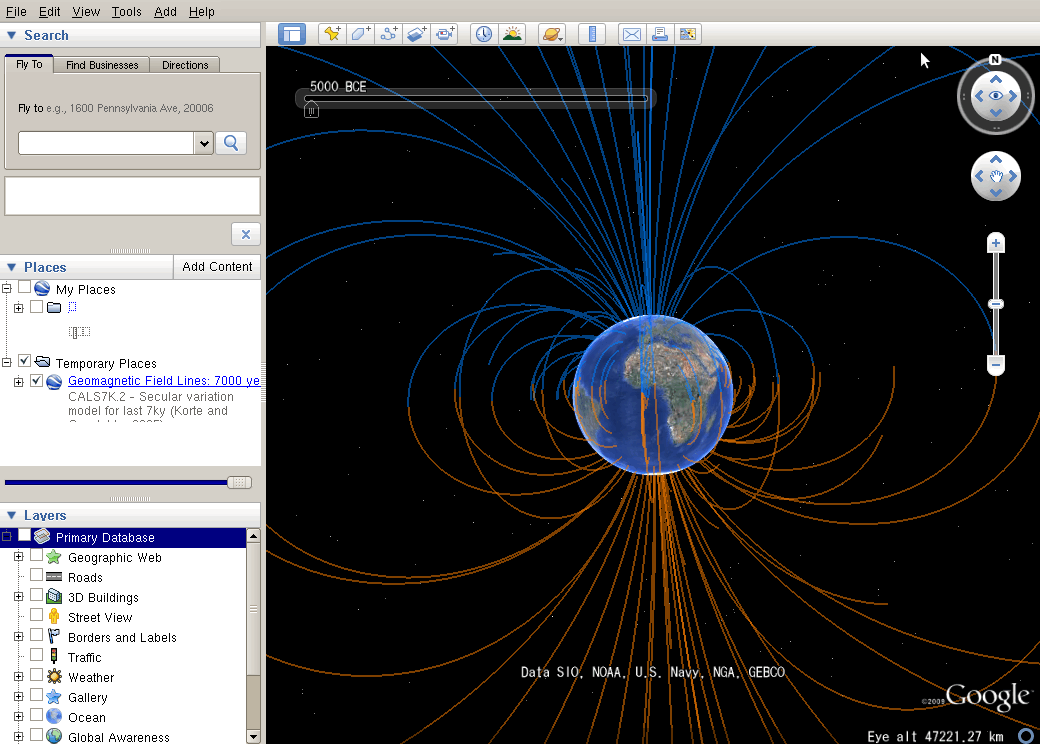Click the Add Path tool icon
Image resolution: width=1040 pixels, height=744 pixels.
(389, 34)
